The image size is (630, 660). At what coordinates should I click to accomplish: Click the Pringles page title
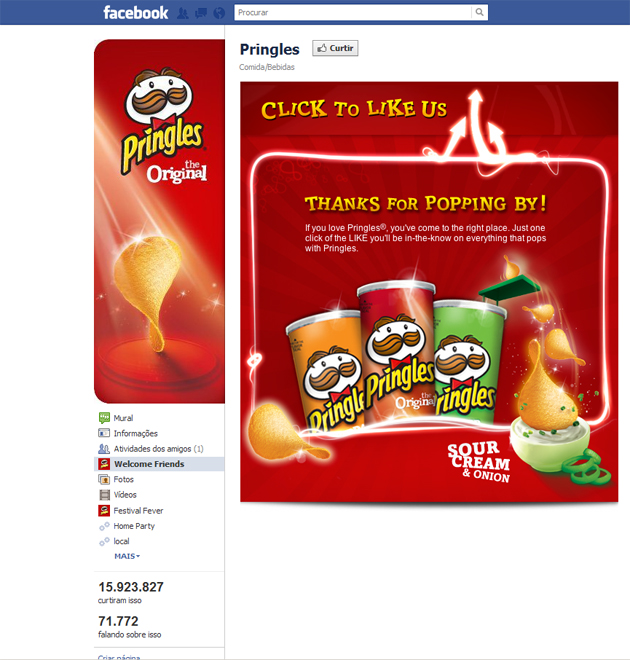269,49
